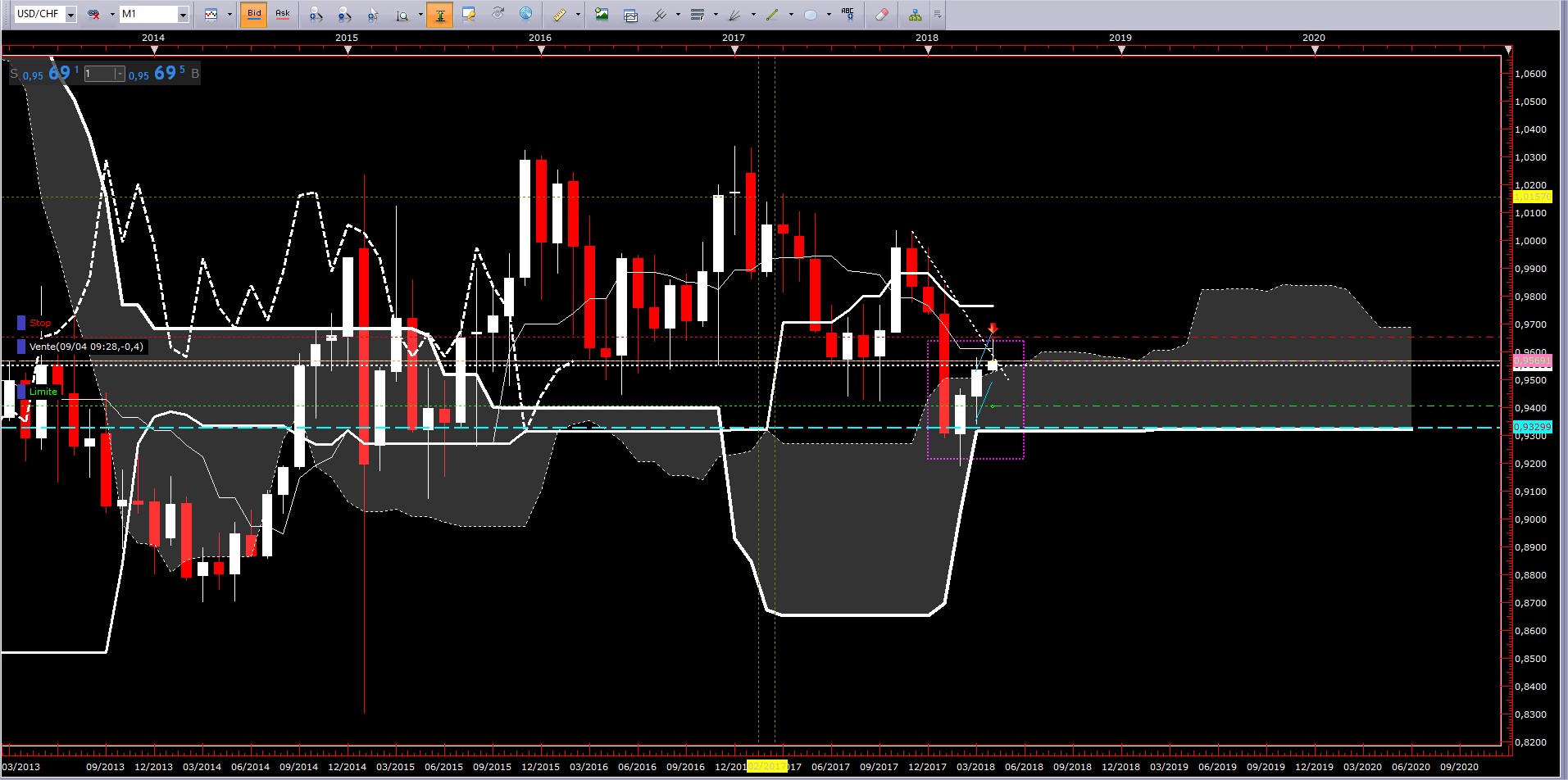
Task: Open the order quantity dropdown arrow
Action: [120, 74]
